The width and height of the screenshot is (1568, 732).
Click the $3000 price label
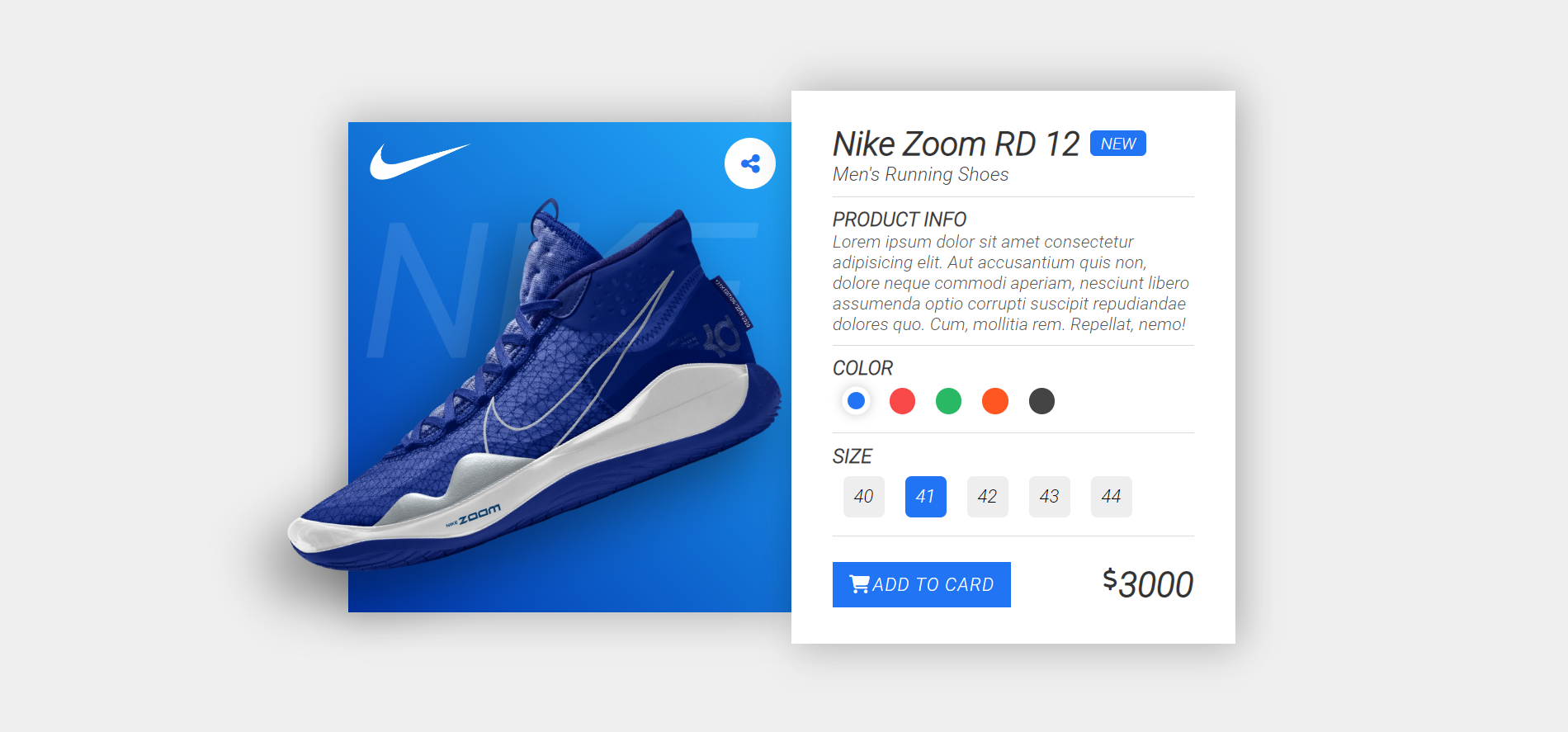1148,584
